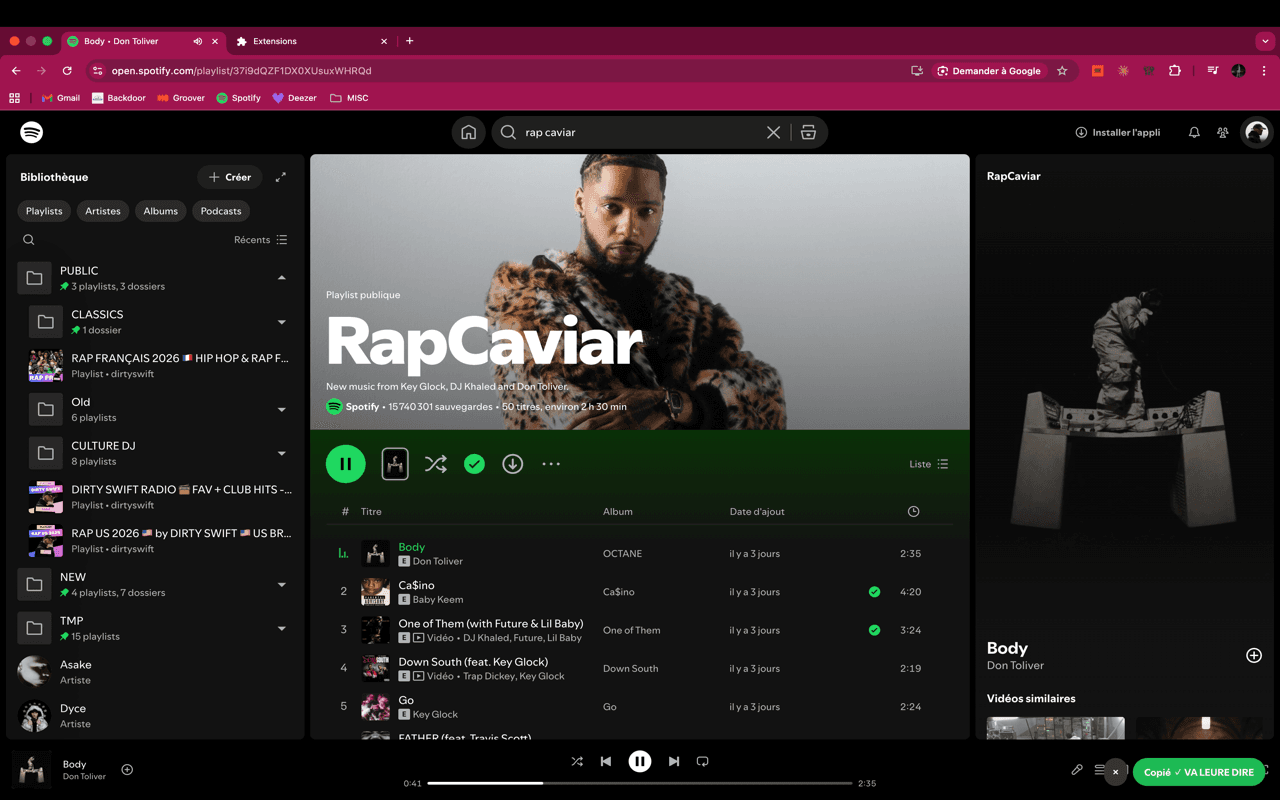Viewport: 1280px width, 800px height.
Task: Add current song via plus icon in bottom bar
Action: click(x=127, y=769)
